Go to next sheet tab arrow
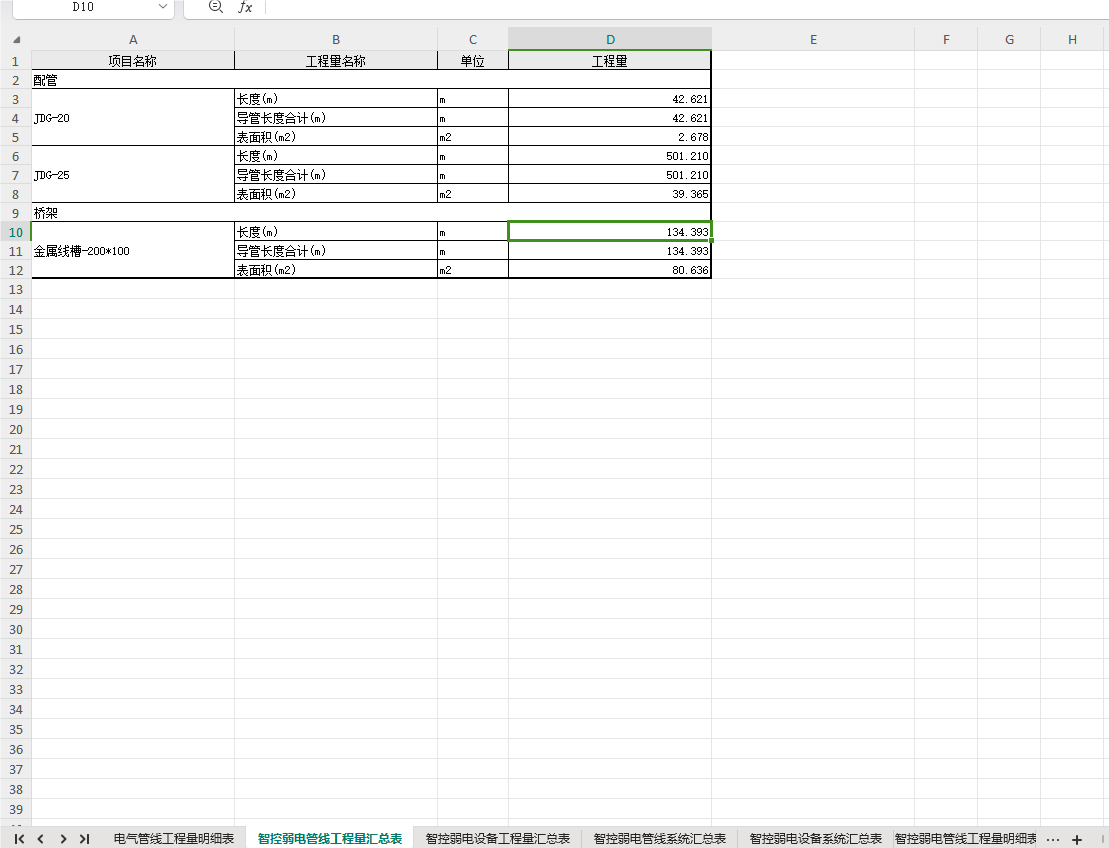 [63, 839]
